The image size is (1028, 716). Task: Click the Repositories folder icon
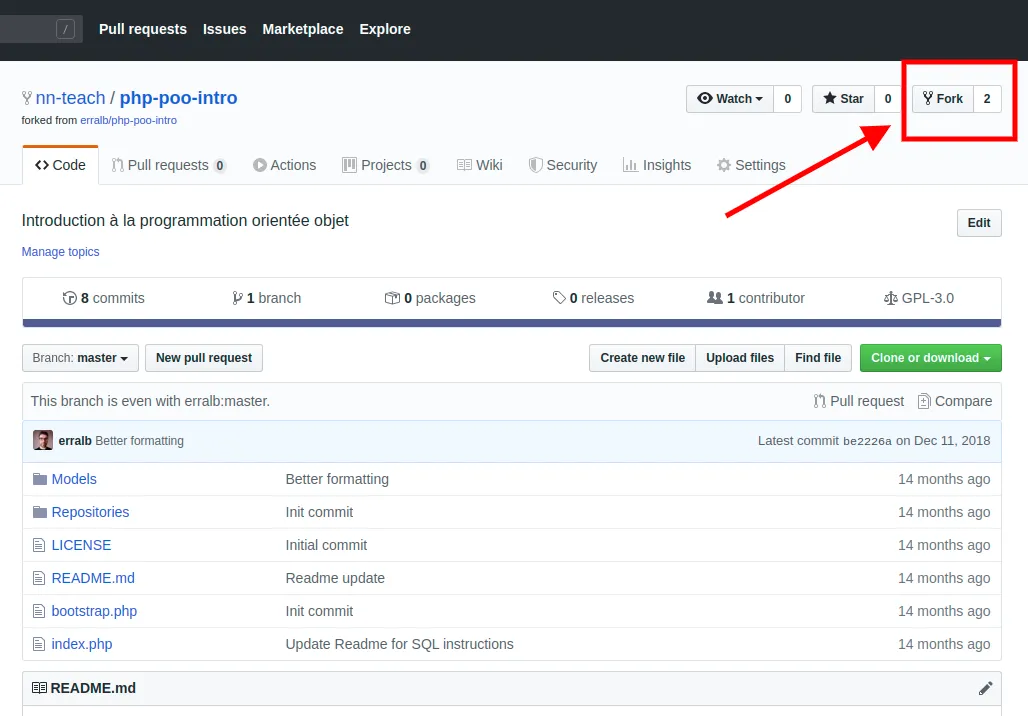pos(40,512)
